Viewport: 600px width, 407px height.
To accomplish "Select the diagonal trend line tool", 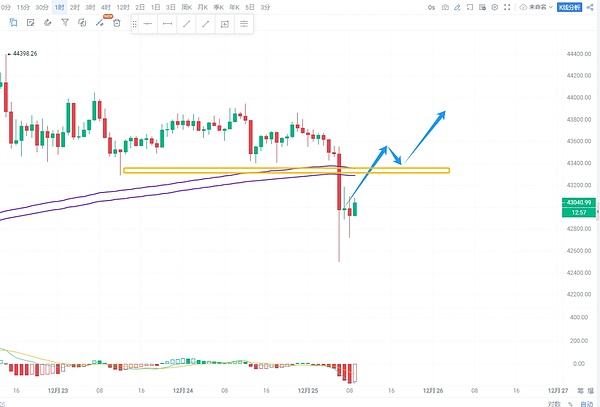I will coord(186,22).
